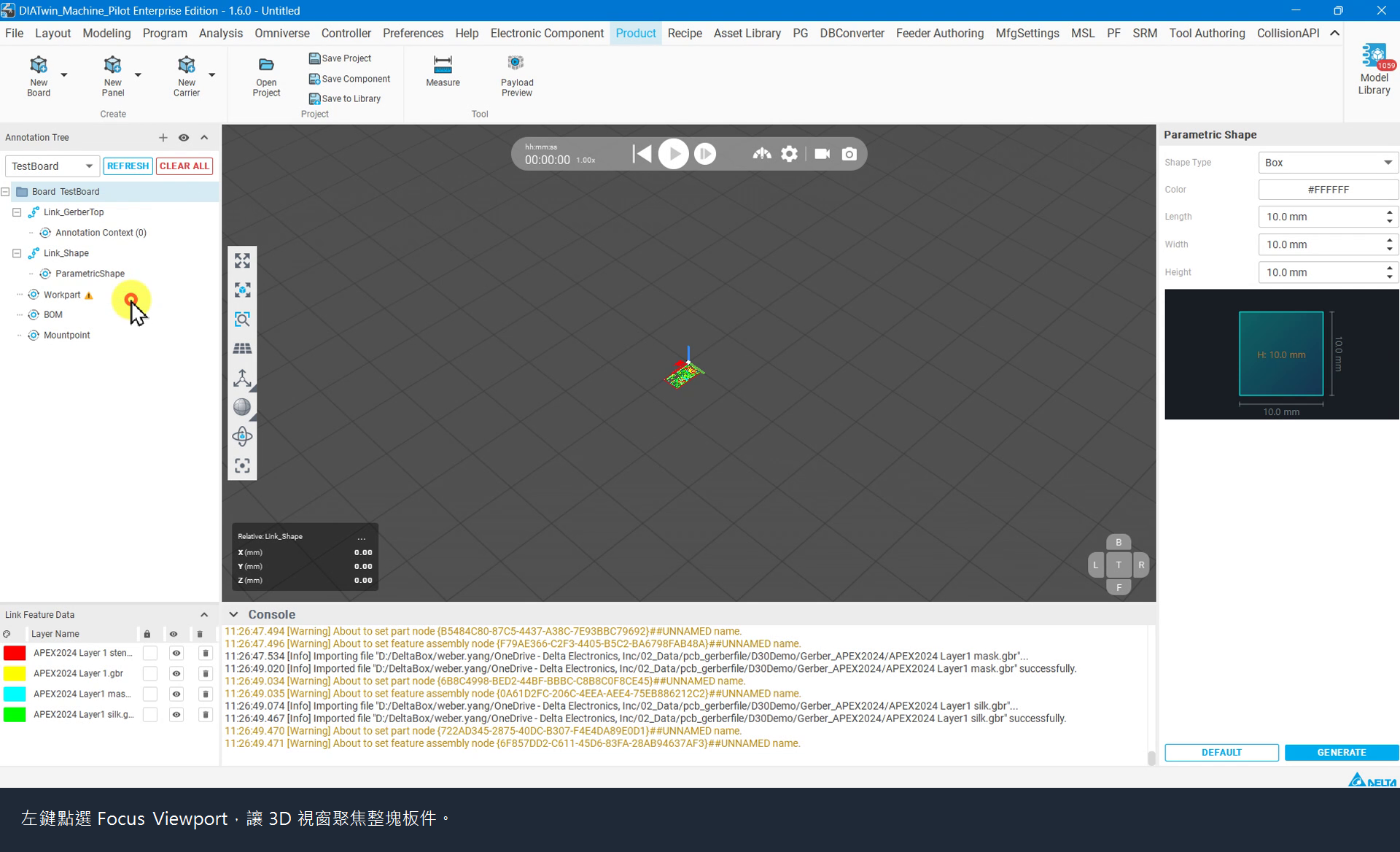Click the axes gizmo viewport icon
This screenshot has width=1400, height=852.
tap(242, 378)
